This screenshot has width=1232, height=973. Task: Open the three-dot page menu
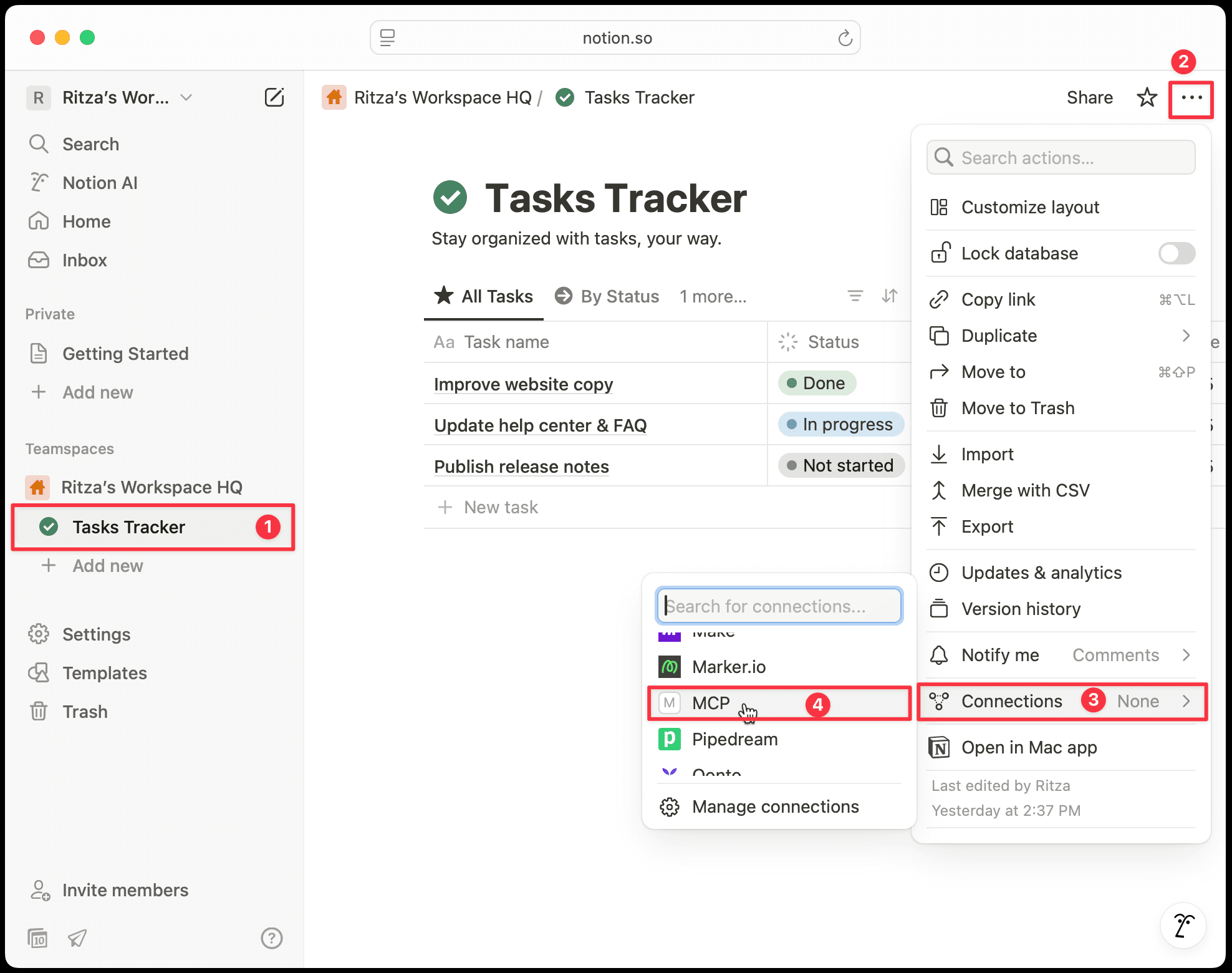1191,97
